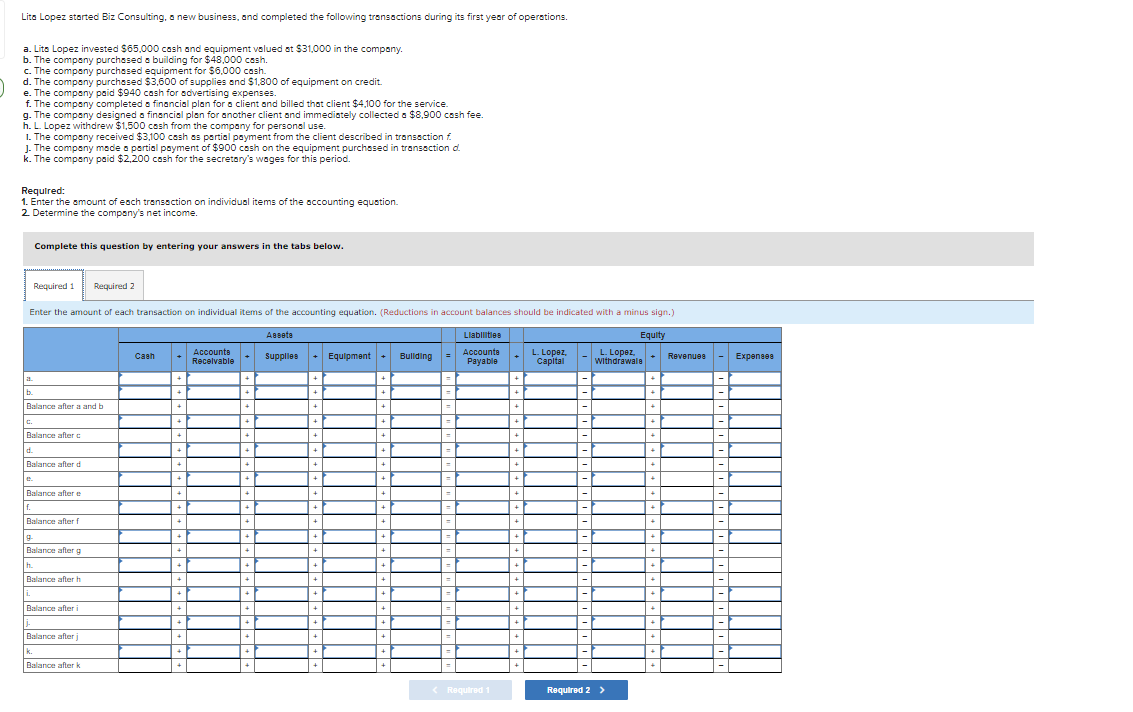Select the Cash field in row a.
This screenshot has height=712, width=1133.
click(145, 379)
